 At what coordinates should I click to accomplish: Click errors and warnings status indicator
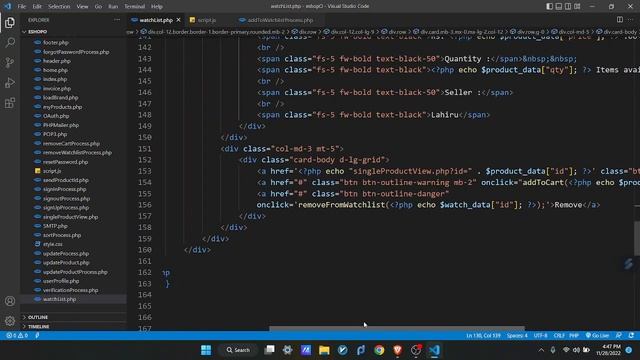tap(17, 336)
